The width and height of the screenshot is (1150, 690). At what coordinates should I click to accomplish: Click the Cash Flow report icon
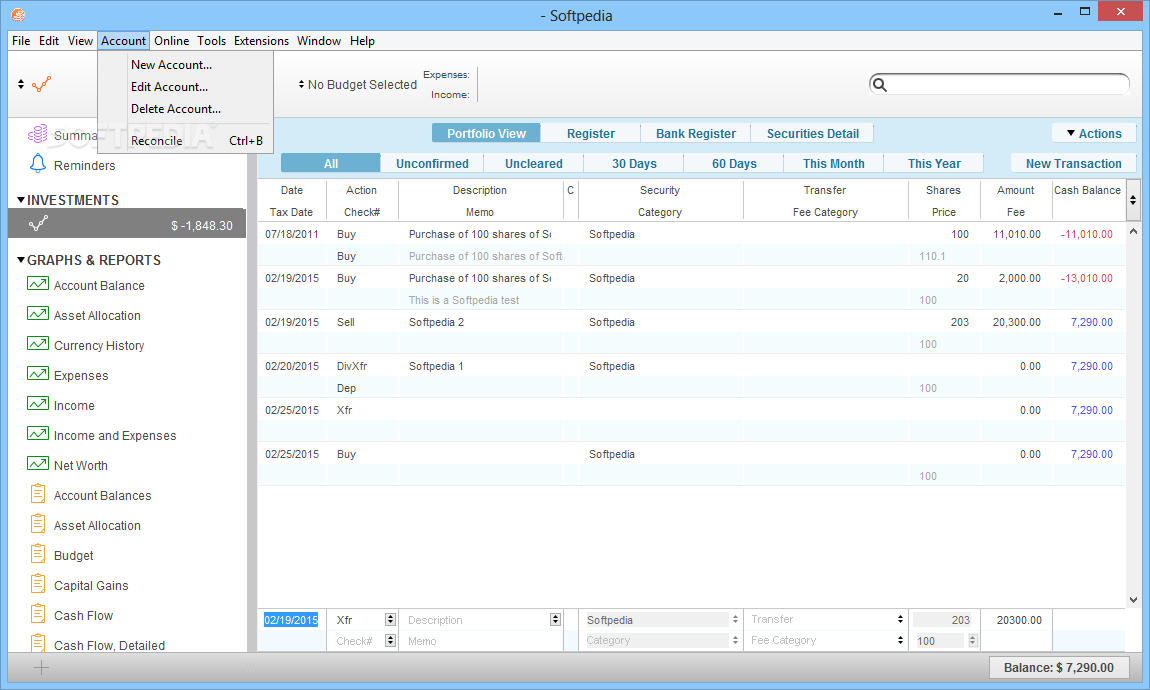[38, 614]
